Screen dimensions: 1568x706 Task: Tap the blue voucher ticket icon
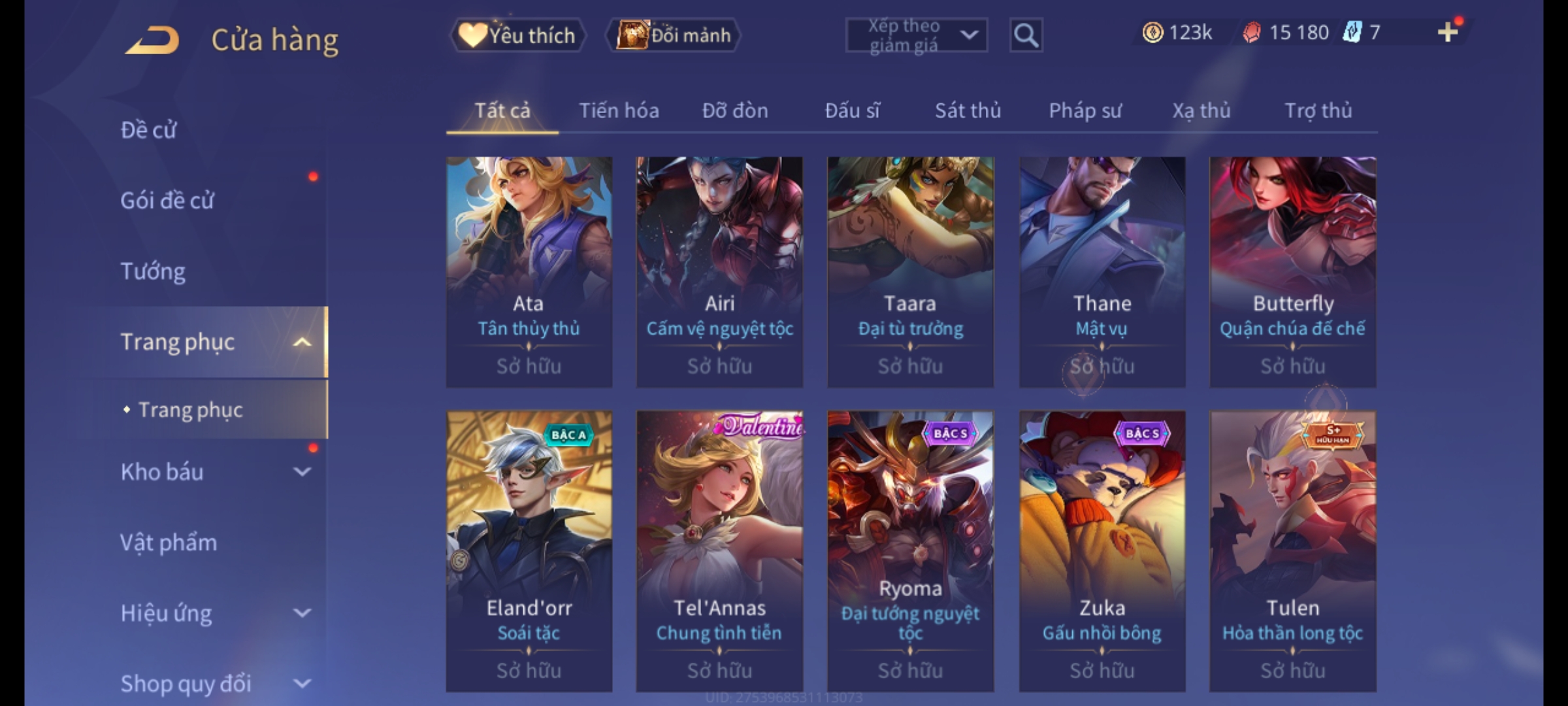click(x=1352, y=32)
